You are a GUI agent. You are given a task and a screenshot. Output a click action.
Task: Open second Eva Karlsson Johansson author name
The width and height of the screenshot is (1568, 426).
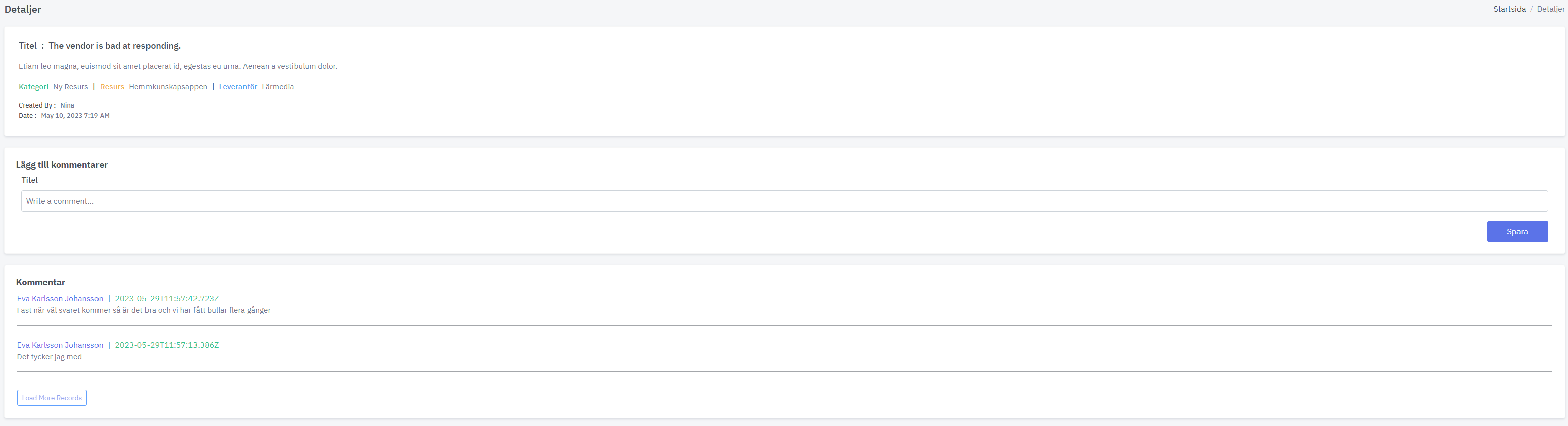click(60, 345)
